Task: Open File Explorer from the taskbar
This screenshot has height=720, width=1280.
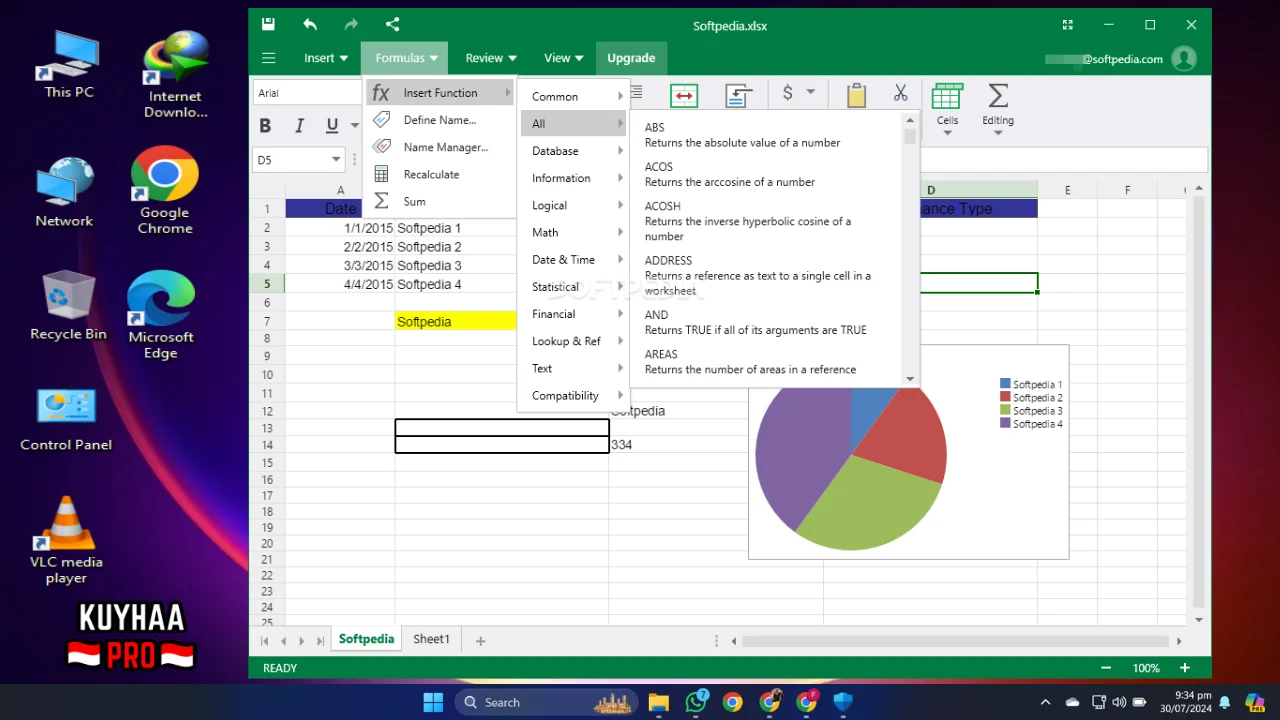Action: pos(658,702)
